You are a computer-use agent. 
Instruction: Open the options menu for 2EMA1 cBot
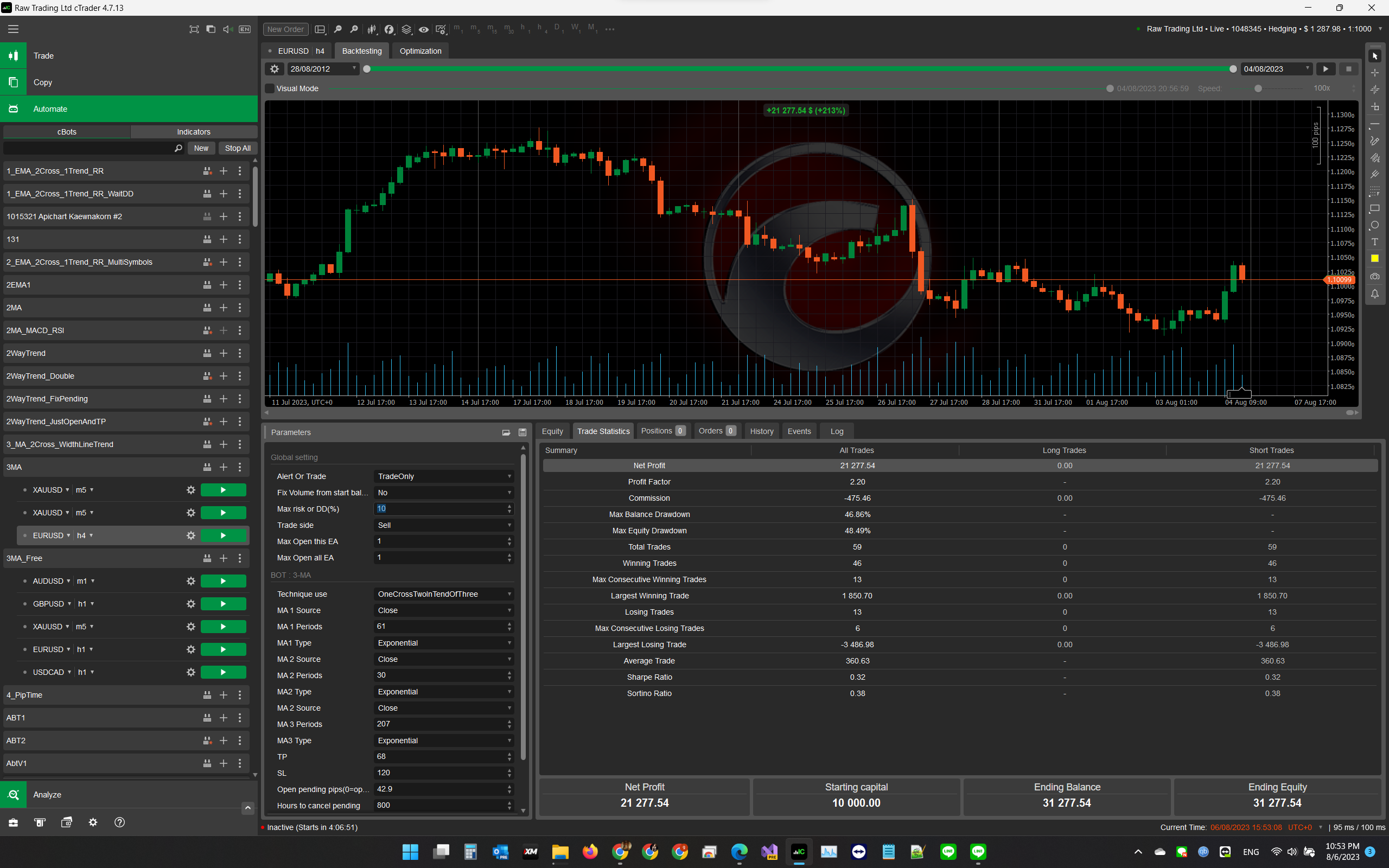pyautogui.click(x=240, y=285)
